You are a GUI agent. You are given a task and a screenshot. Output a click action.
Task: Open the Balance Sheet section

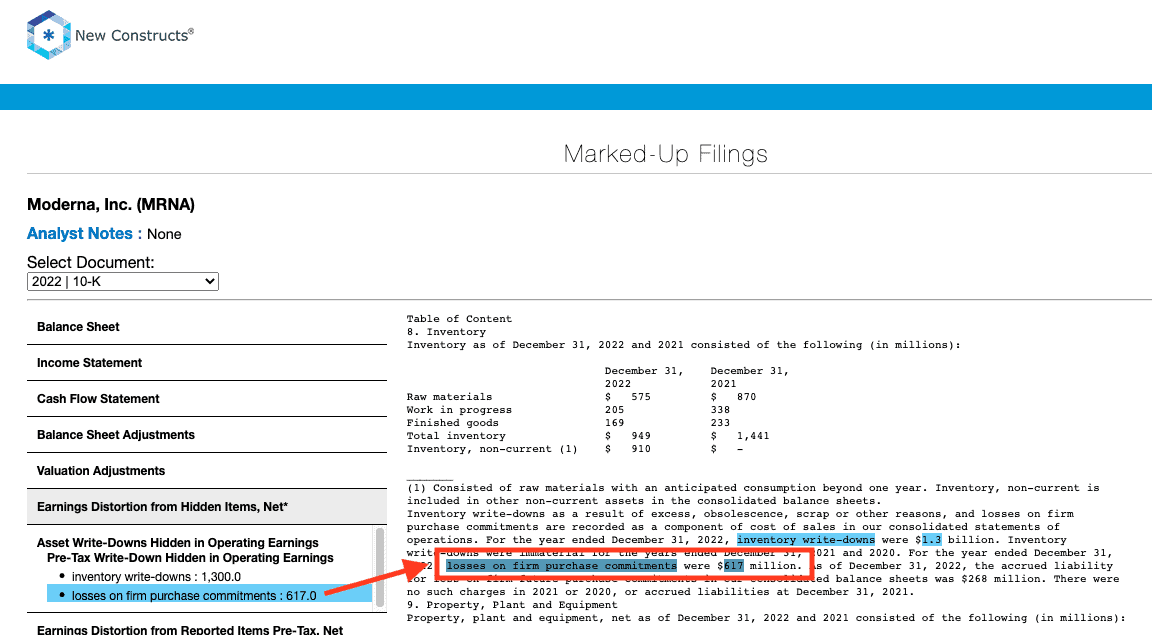click(x=206, y=327)
